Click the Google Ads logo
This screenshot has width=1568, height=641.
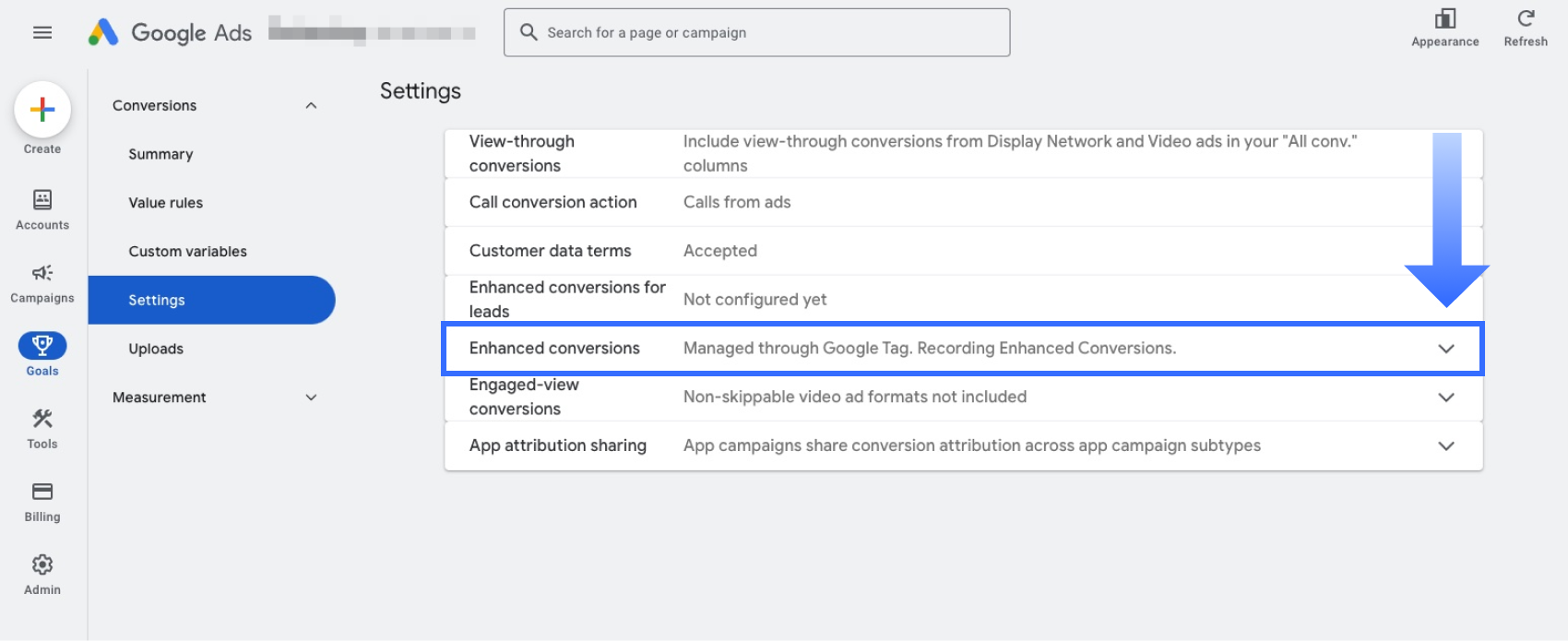coord(104,32)
